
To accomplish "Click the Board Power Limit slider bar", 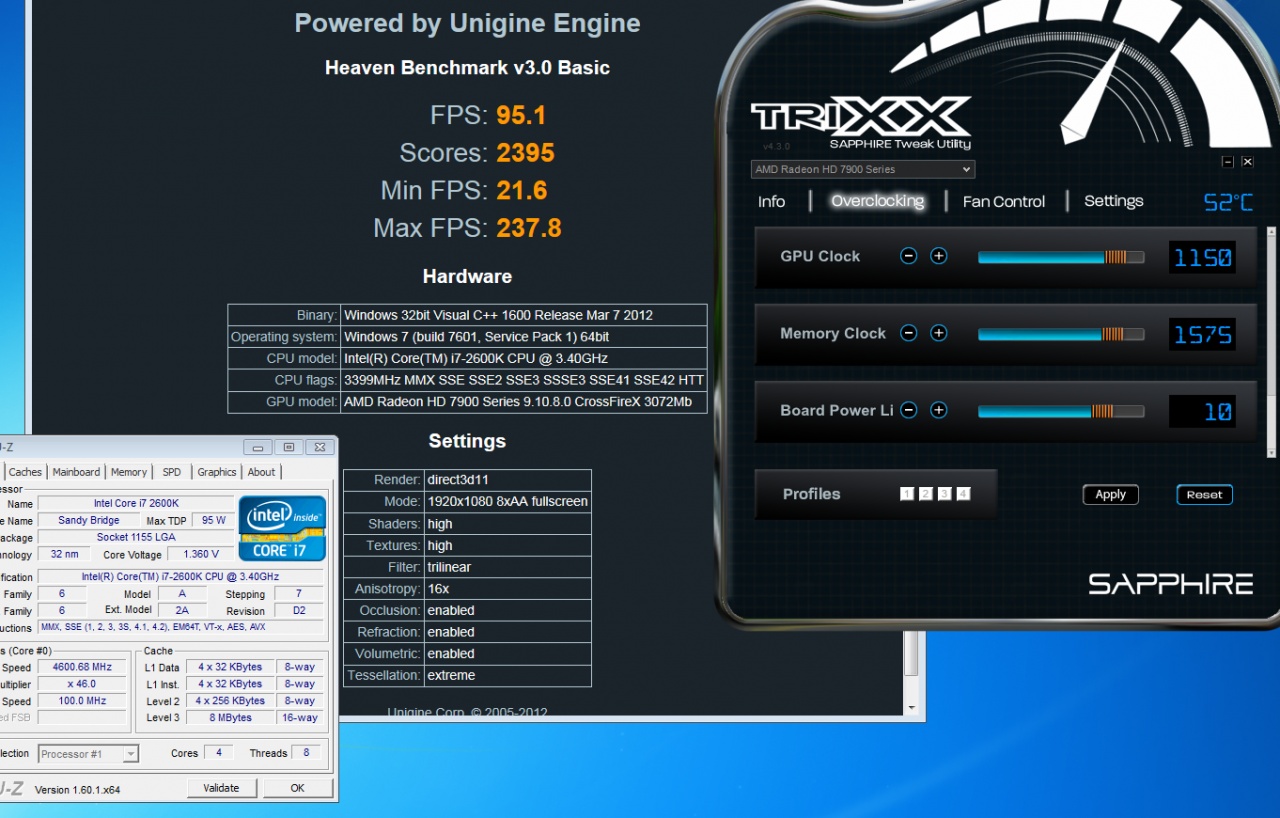I will [1061, 411].
